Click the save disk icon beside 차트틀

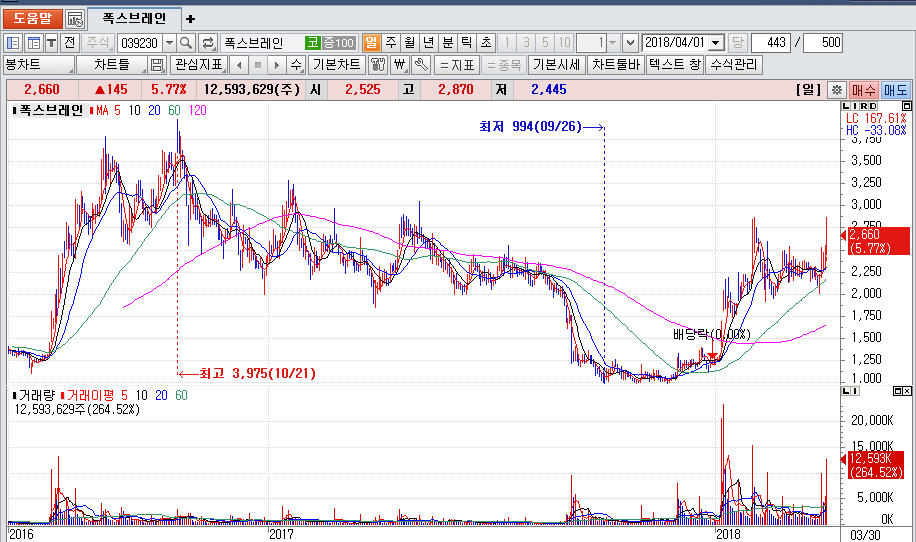pyautogui.click(x=156, y=65)
